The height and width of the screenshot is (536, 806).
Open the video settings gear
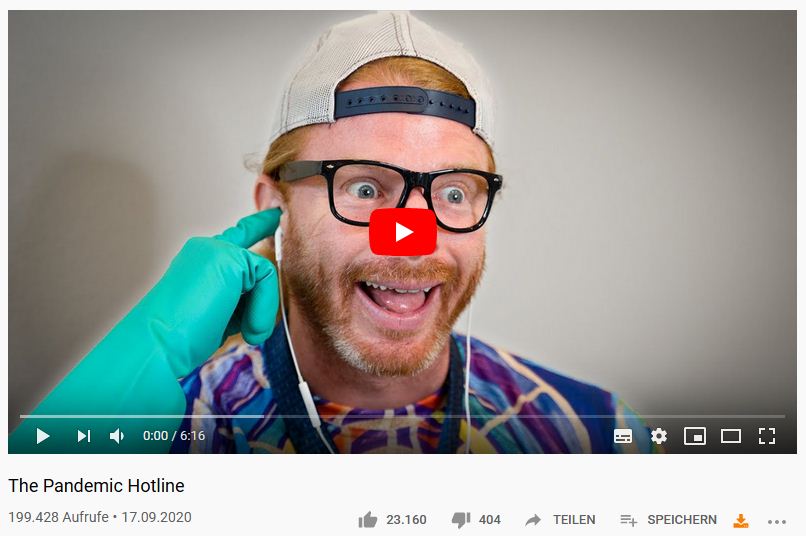tap(659, 436)
